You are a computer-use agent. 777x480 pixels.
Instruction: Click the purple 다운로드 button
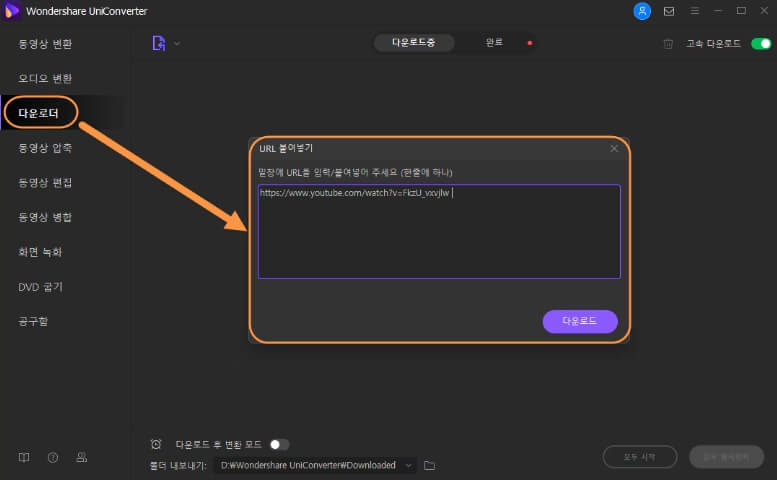(x=580, y=321)
